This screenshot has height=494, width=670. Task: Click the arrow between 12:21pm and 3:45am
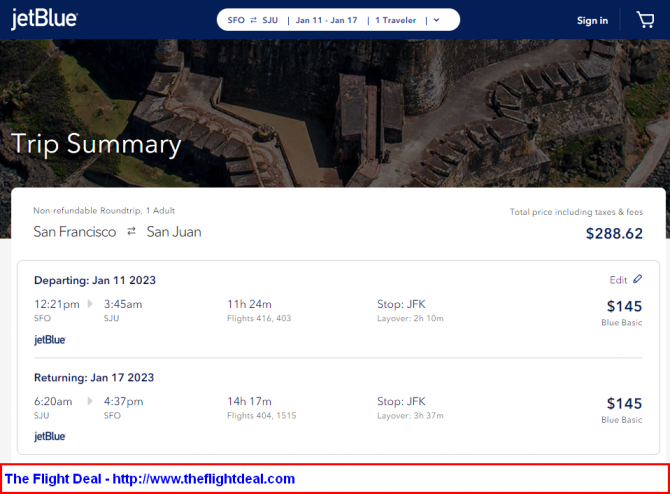click(x=90, y=304)
